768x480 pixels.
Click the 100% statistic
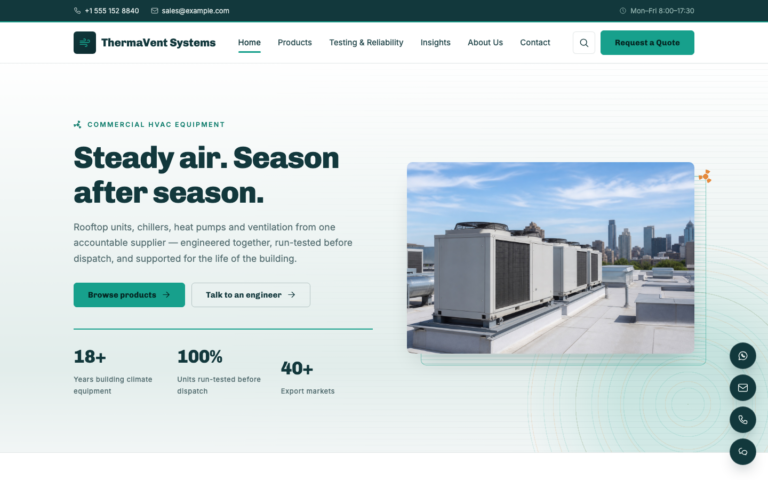[200, 357]
